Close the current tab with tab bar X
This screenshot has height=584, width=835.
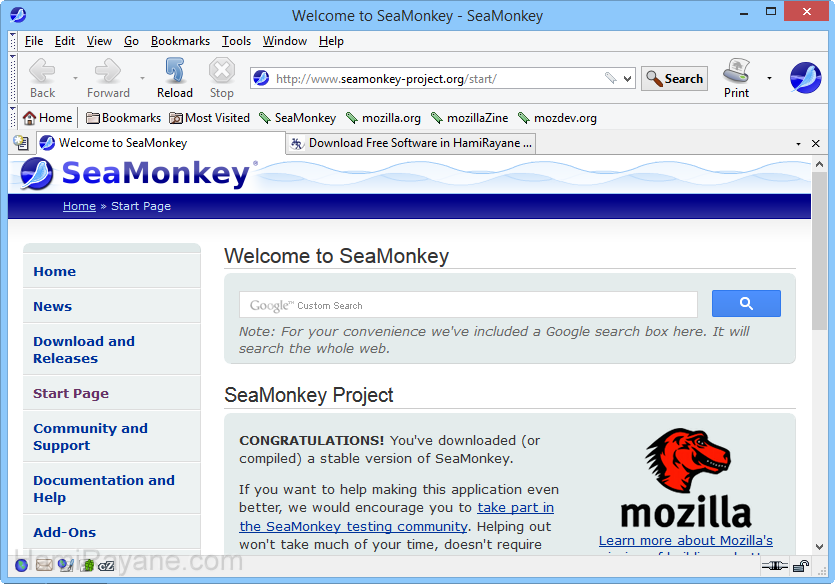(x=815, y=143)
